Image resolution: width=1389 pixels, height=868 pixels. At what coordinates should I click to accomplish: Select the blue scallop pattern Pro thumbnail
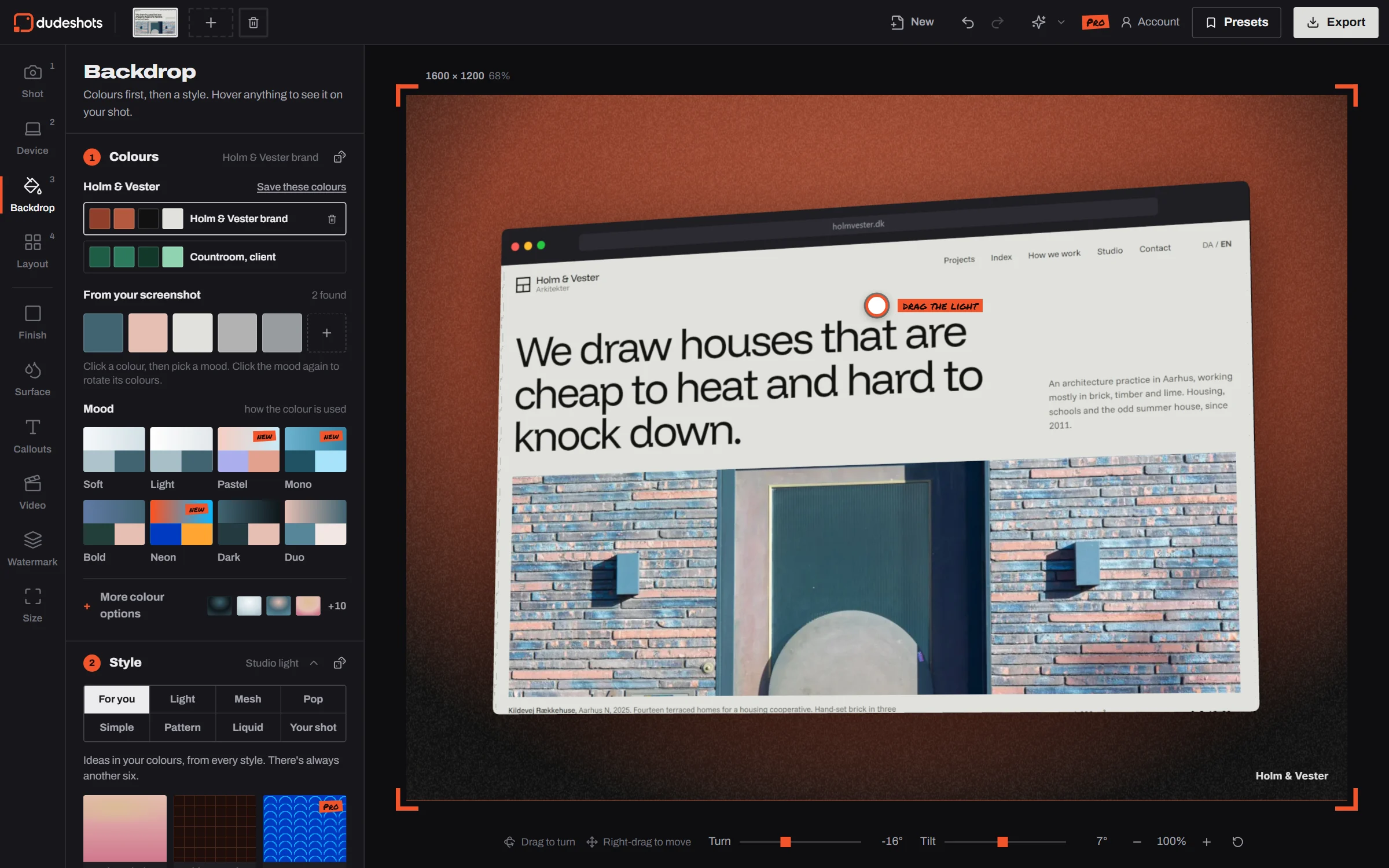[x=304, y=829]
